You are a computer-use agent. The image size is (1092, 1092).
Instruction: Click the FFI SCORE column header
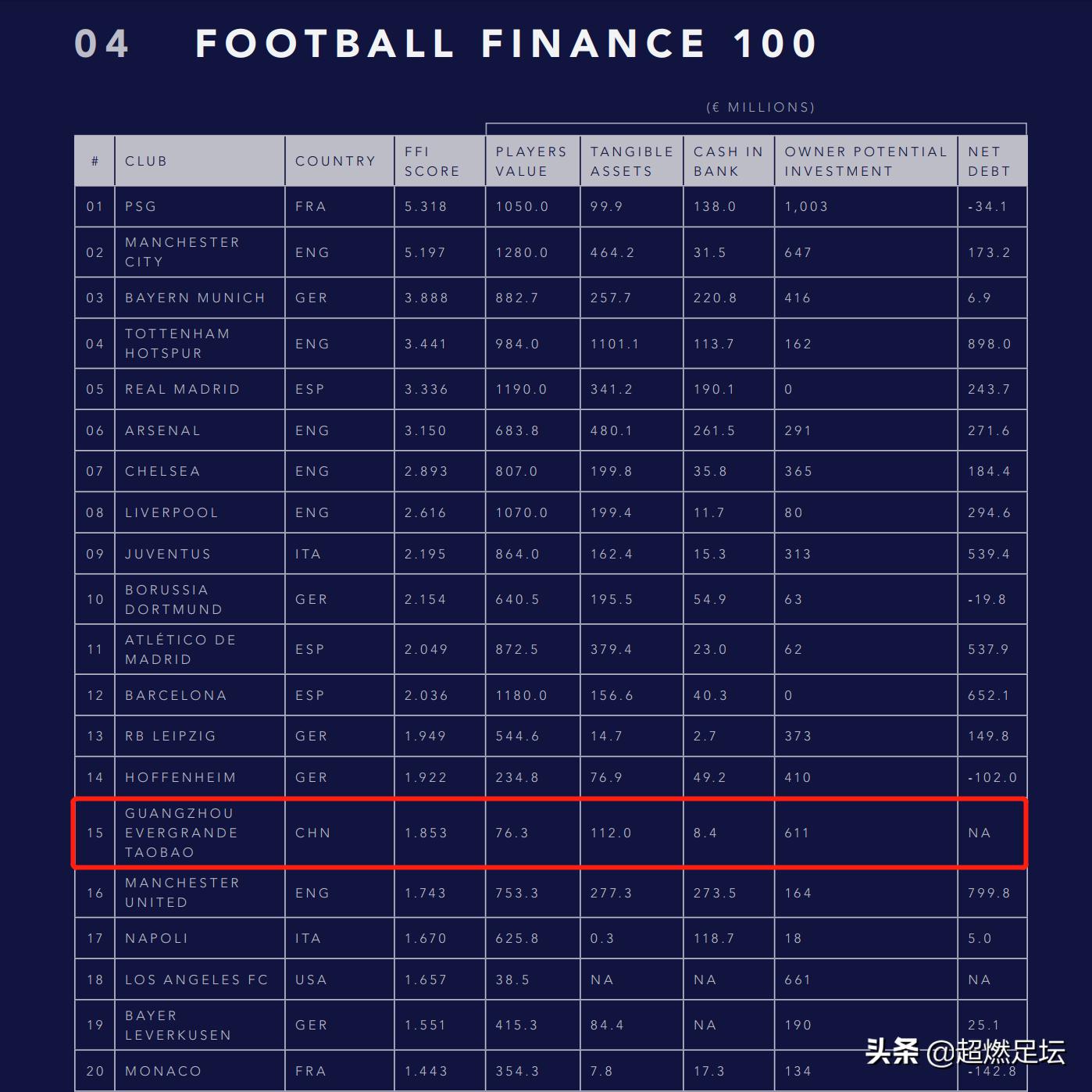click(431, 161)
